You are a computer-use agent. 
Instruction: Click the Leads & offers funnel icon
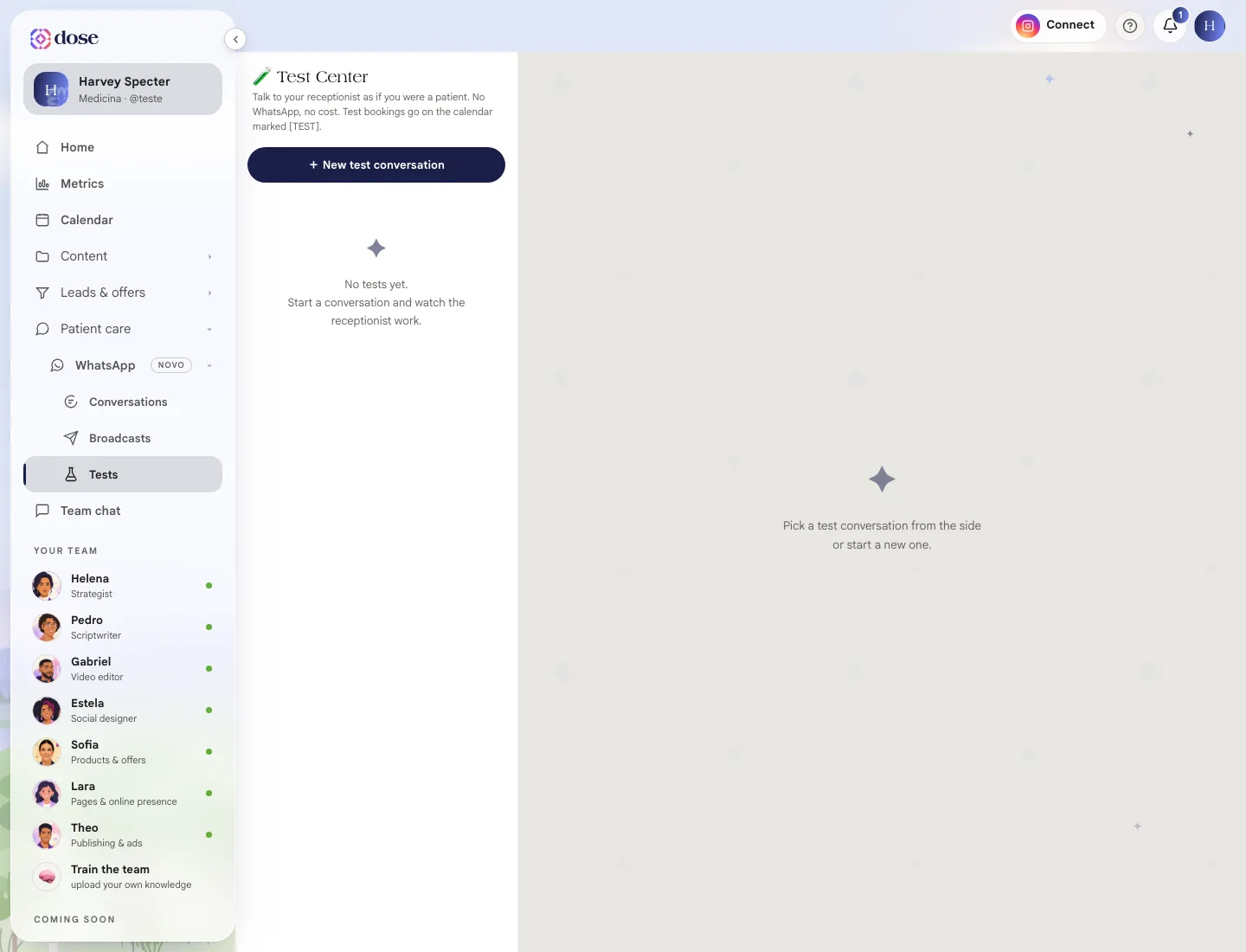tap(42, 293)
